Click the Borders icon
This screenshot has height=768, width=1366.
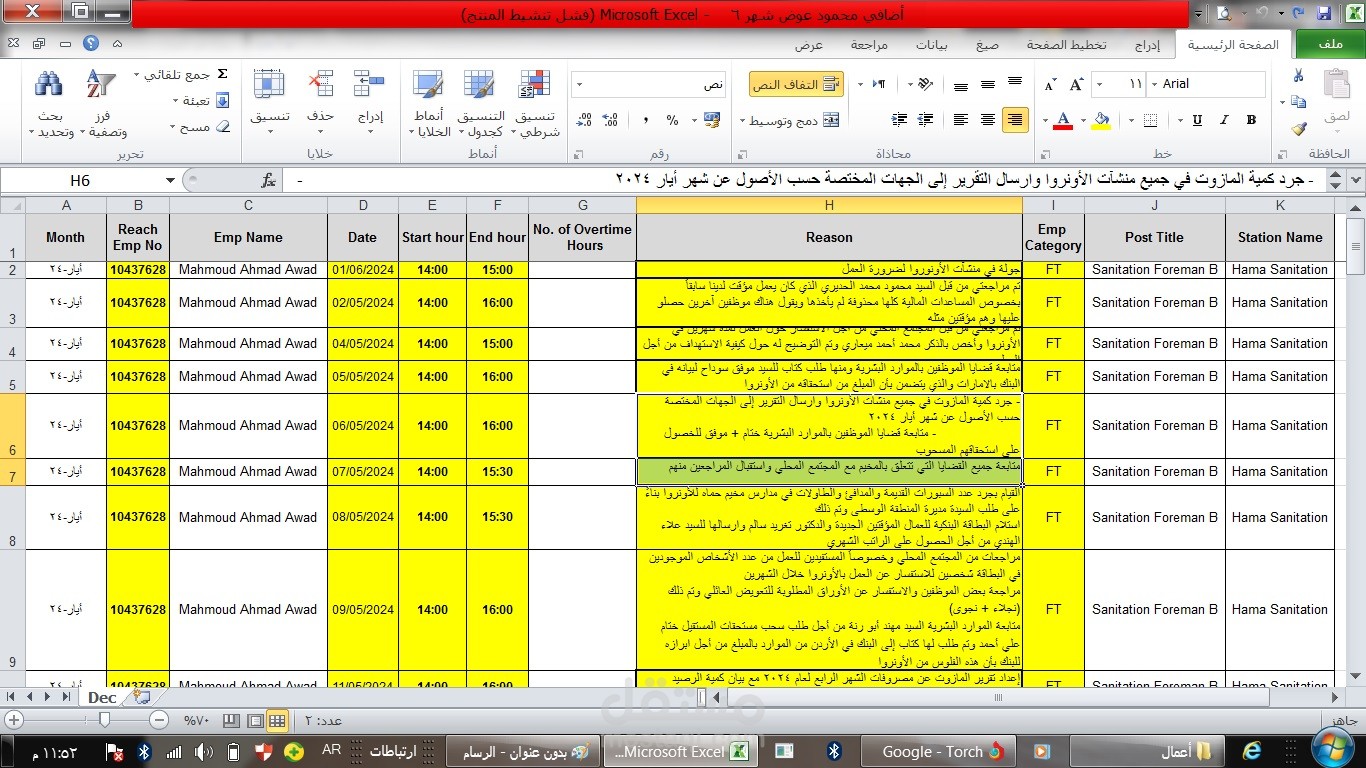1149,120
